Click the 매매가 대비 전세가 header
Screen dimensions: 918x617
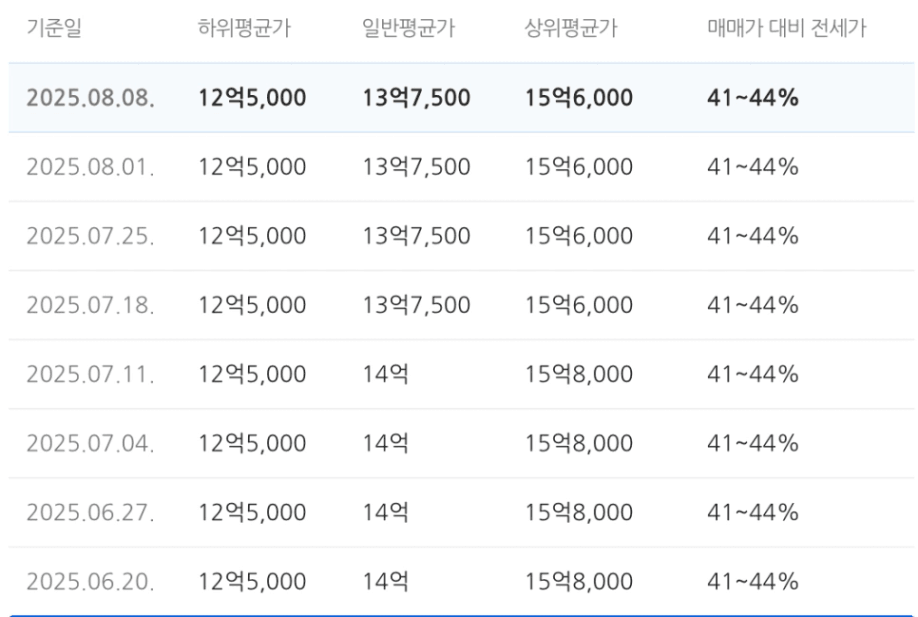tap(786, 28)
